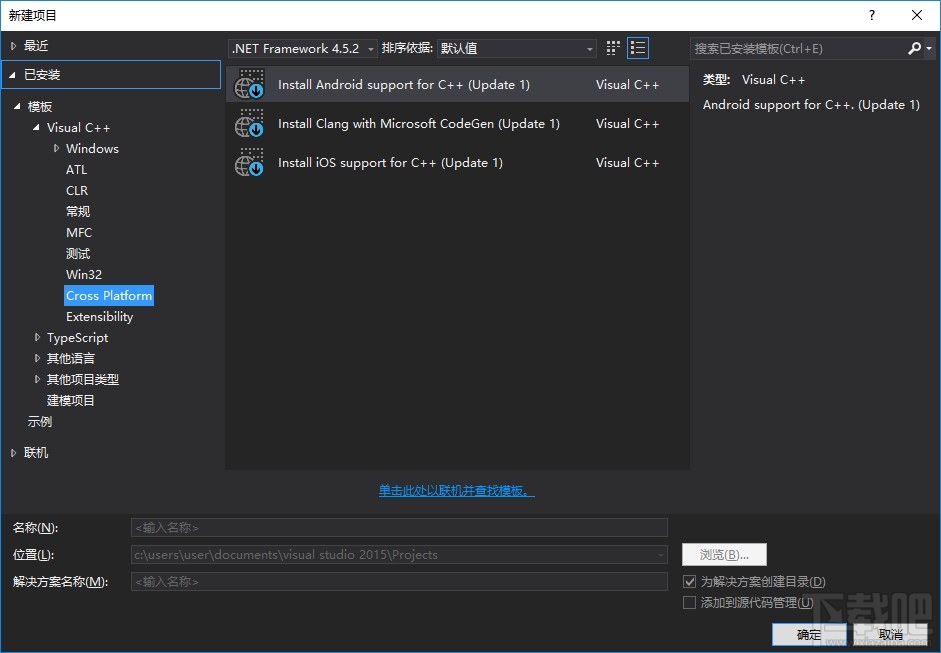Close the New Project dialog
941x653 pixels.
916,16
